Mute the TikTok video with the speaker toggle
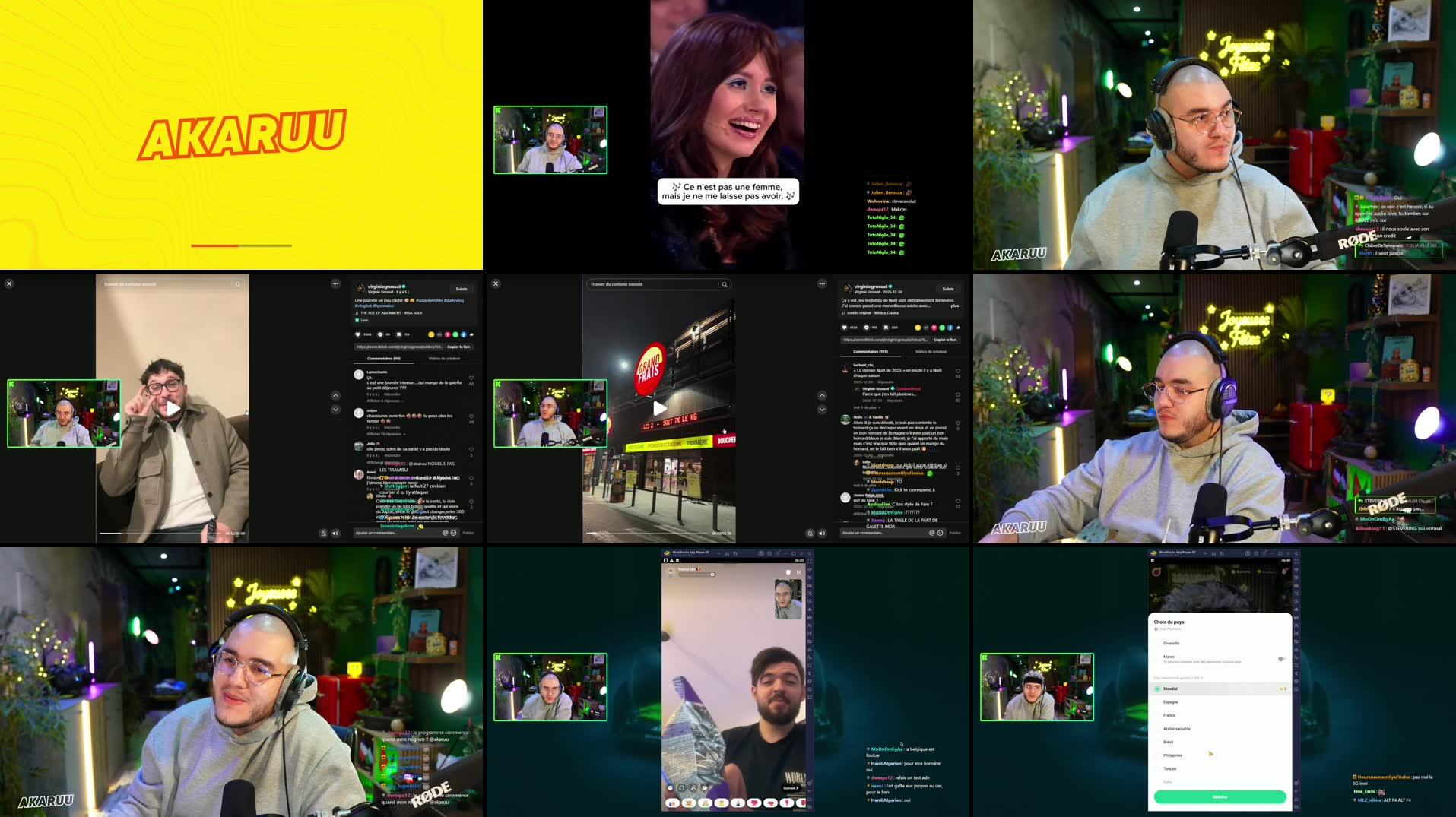The height and width of the screenshot is (817, 1456). (x=335, y=533)
